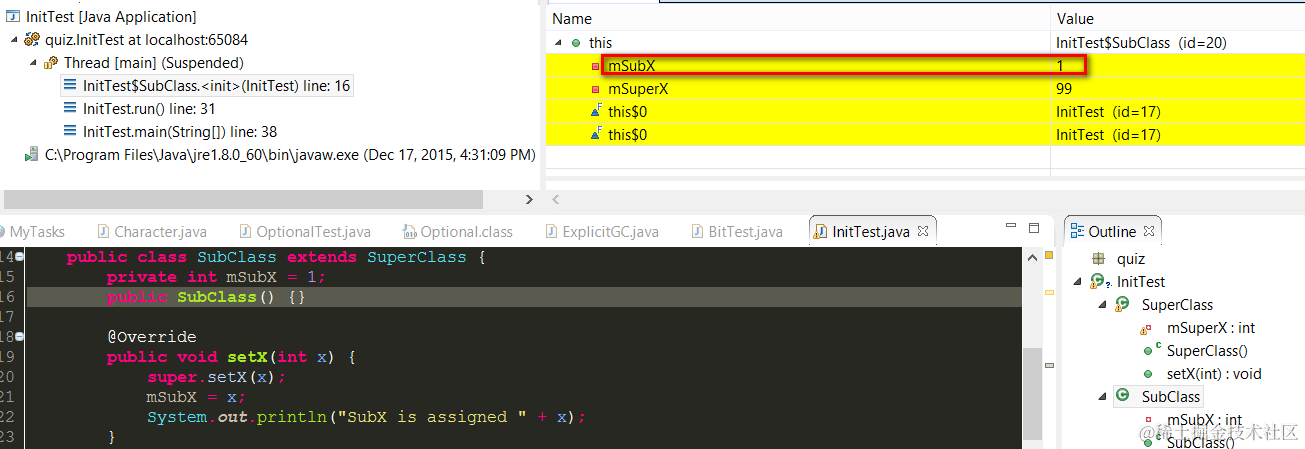
Task: Select the quiz package in Outline
Action: click(1131, 258)
